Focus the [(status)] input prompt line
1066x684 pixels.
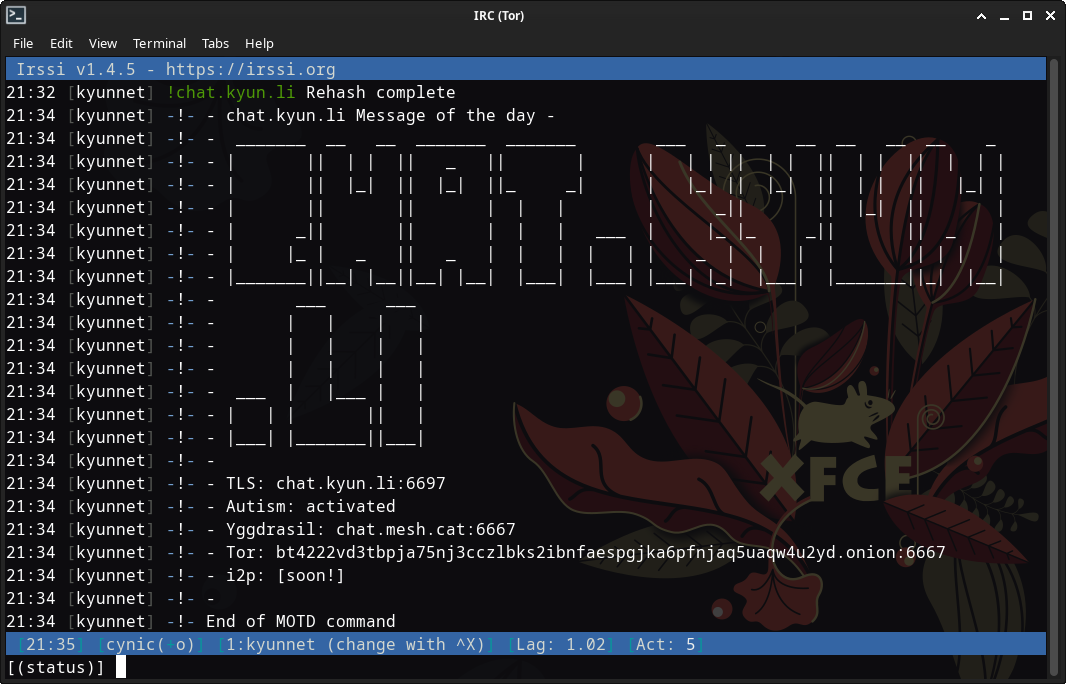300,667
